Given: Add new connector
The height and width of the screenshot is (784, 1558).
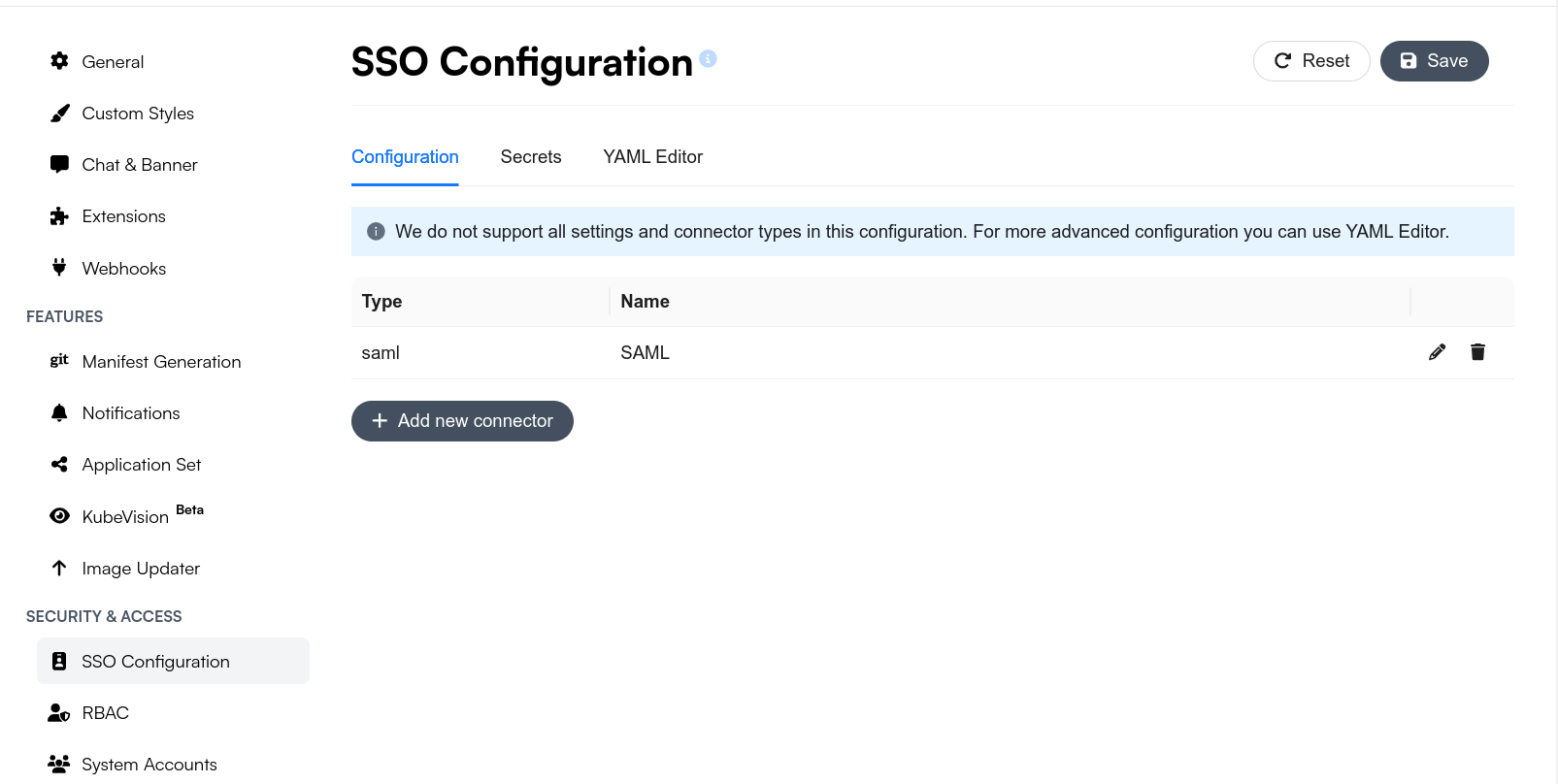Looking at the screenshot, I should [462, 421].
